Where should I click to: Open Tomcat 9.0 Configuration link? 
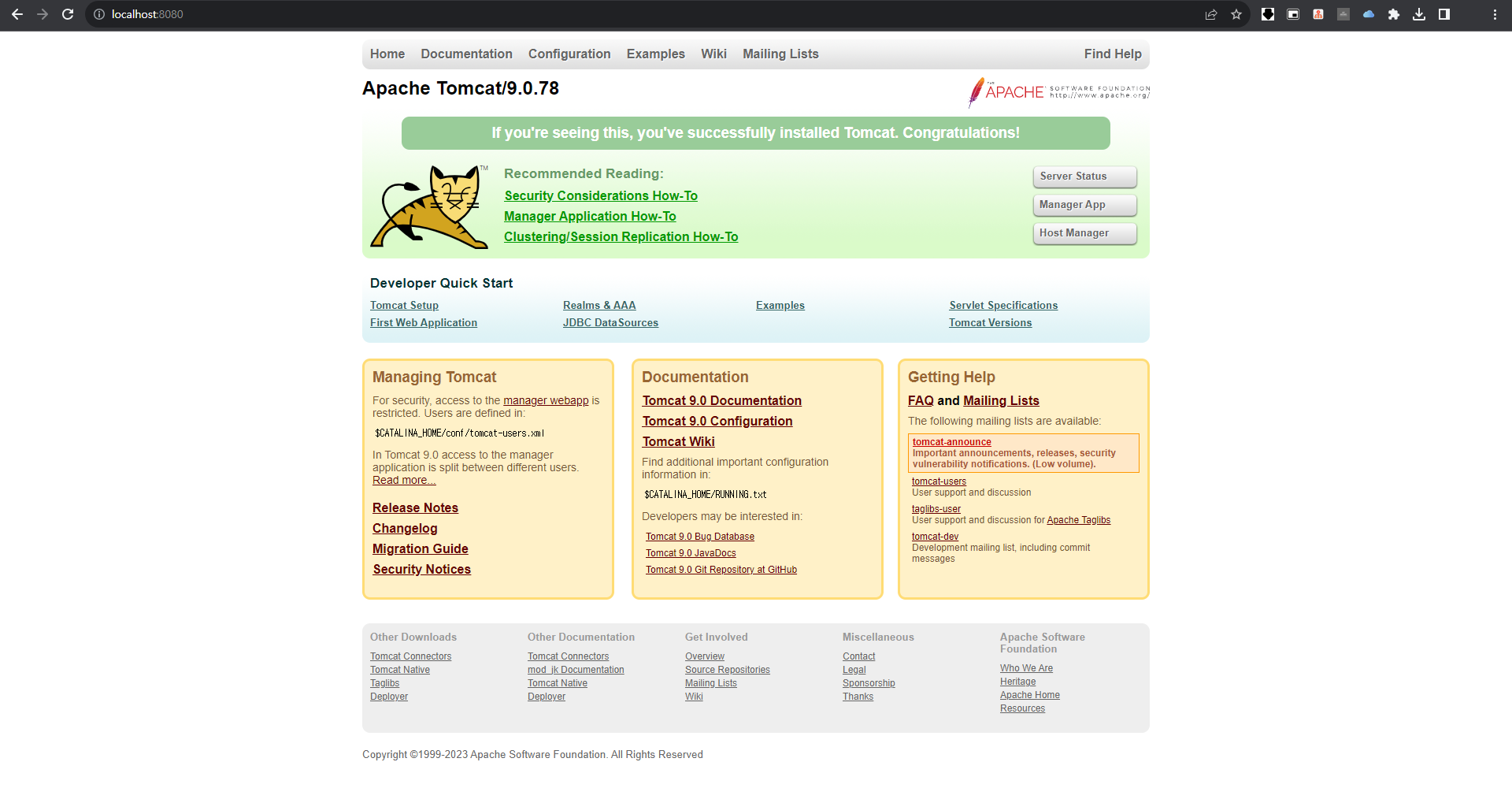coord(717,421)
